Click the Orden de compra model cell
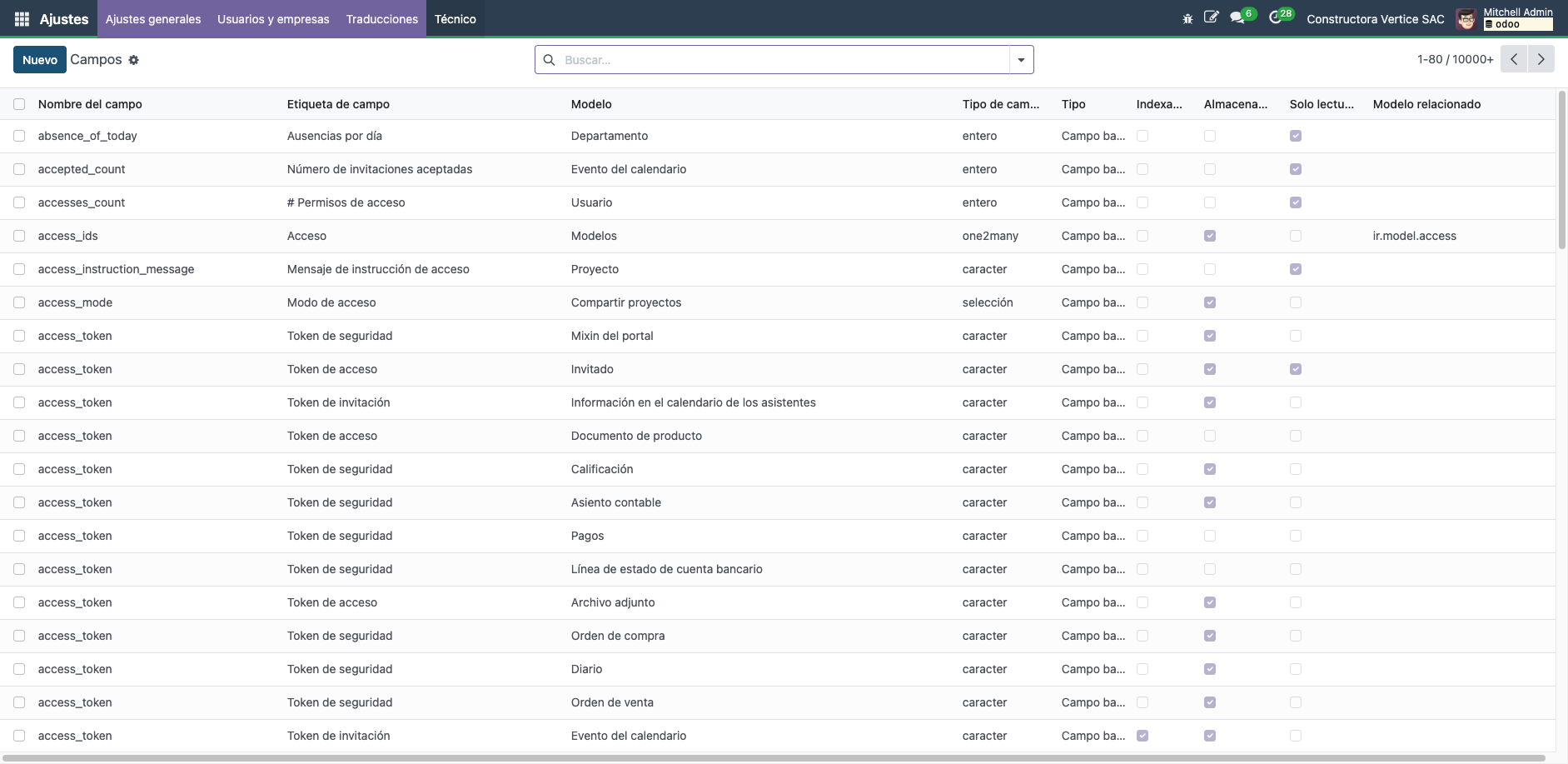 click(618, 636)
